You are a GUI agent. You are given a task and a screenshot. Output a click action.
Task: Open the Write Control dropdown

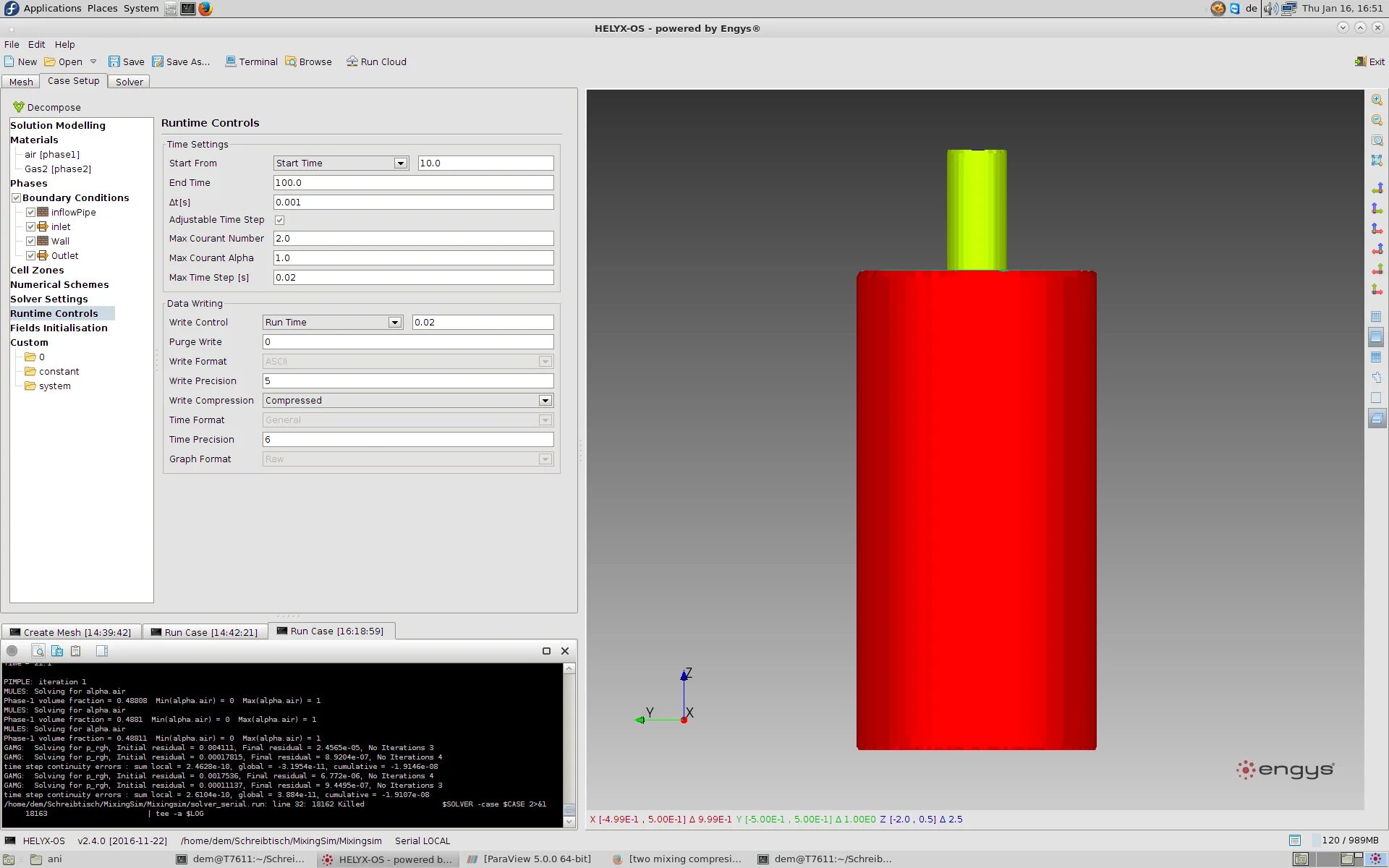point(333,323)
